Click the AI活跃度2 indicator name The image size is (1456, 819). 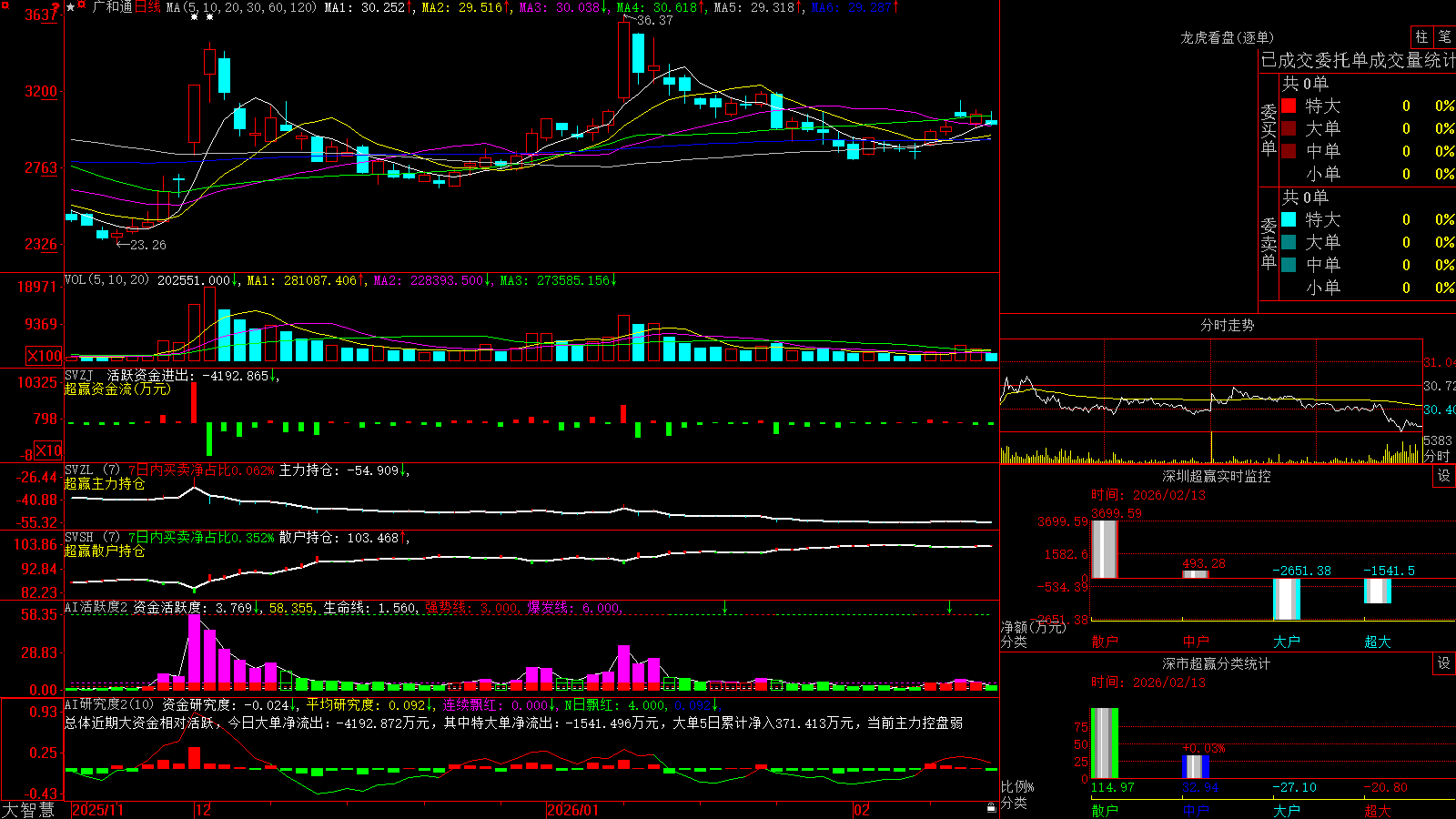(x=96, y=608)
